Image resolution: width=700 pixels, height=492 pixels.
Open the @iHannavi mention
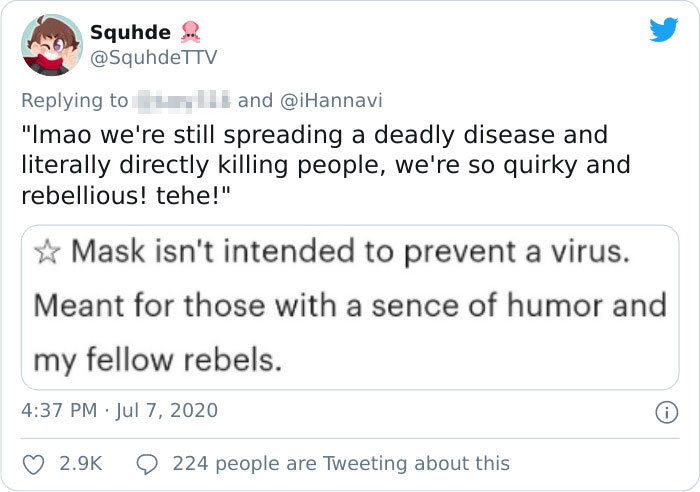329,100
